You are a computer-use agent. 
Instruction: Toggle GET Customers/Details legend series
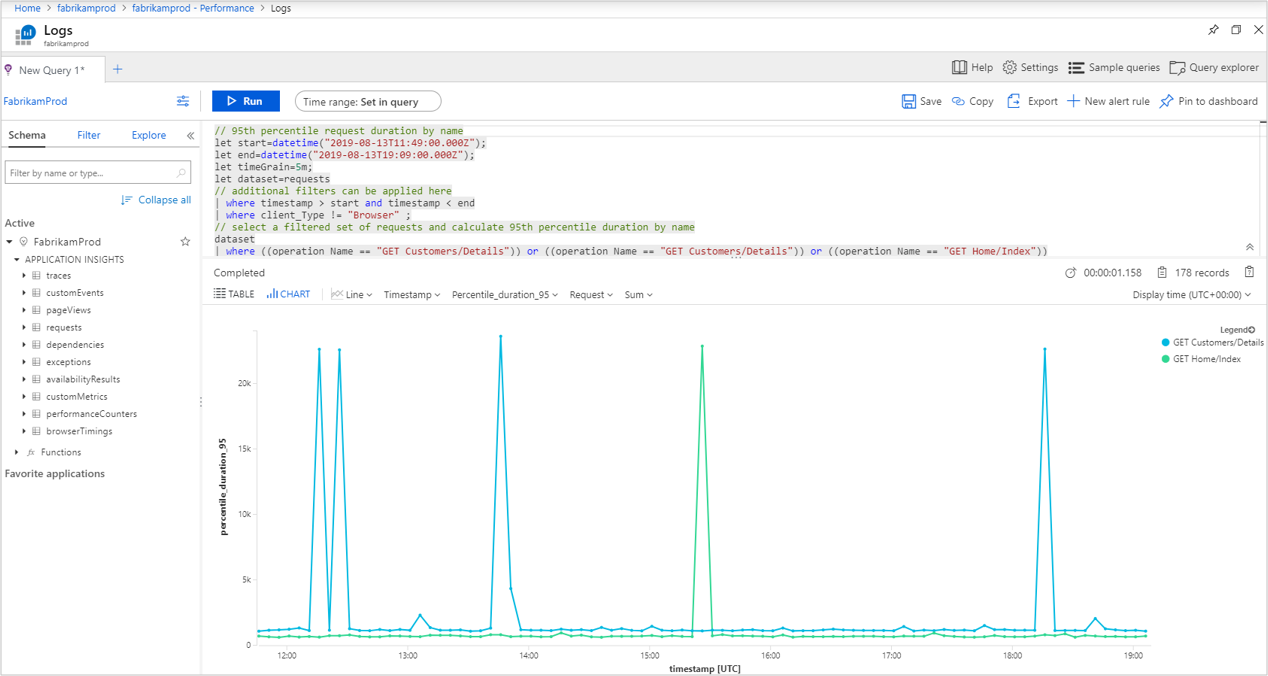(1217, 343)
